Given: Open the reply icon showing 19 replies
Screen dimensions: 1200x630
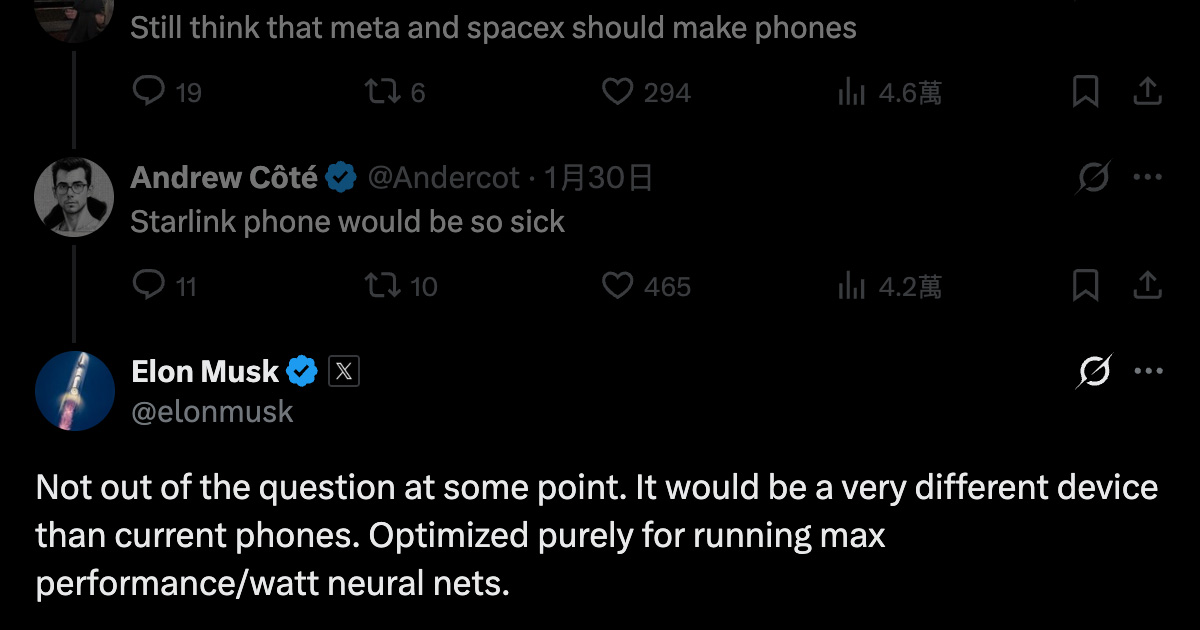Looking at the screenshot, I should [x=148, y=92].
